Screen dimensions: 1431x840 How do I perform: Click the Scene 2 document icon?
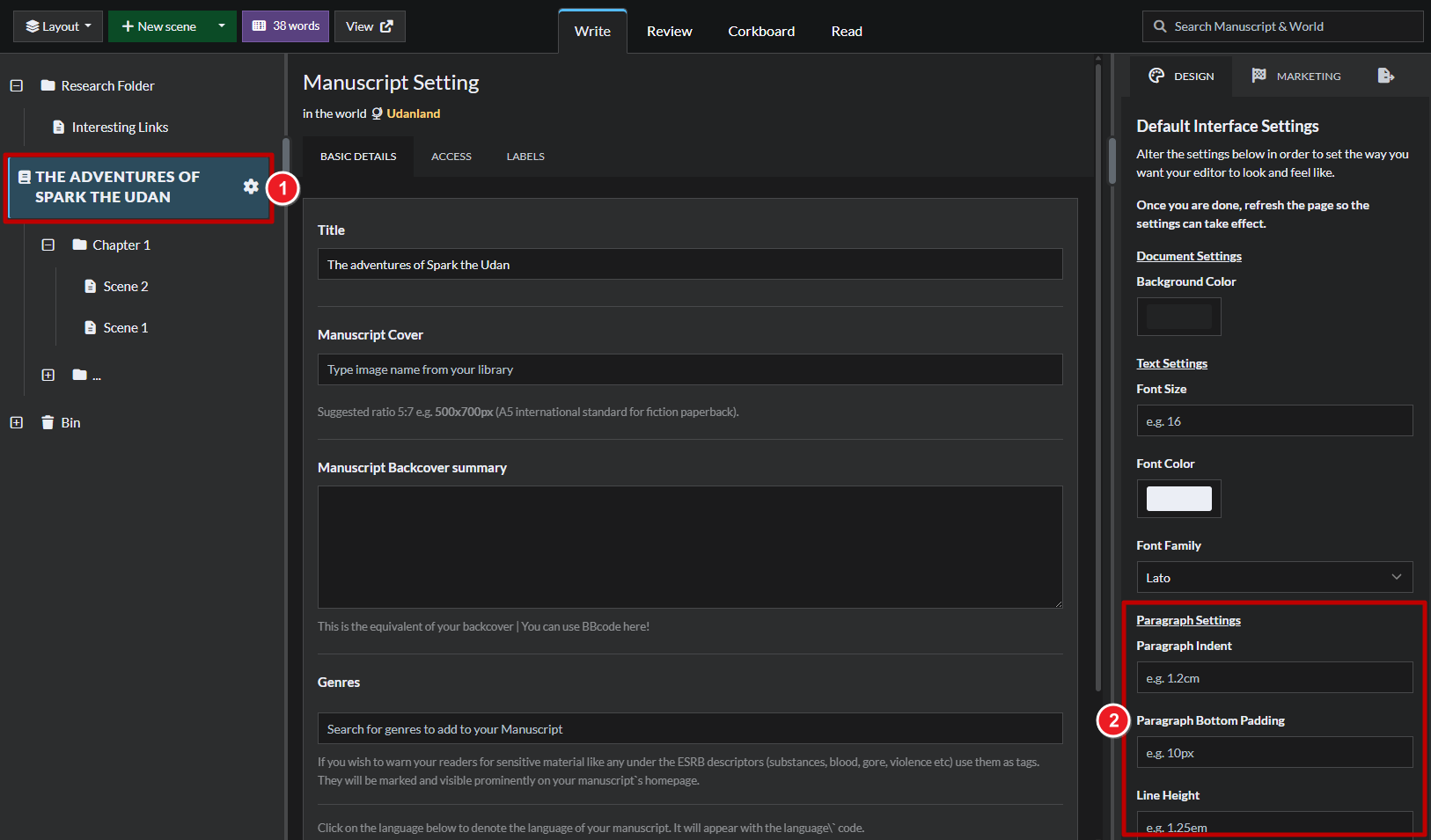click(90, 286)
